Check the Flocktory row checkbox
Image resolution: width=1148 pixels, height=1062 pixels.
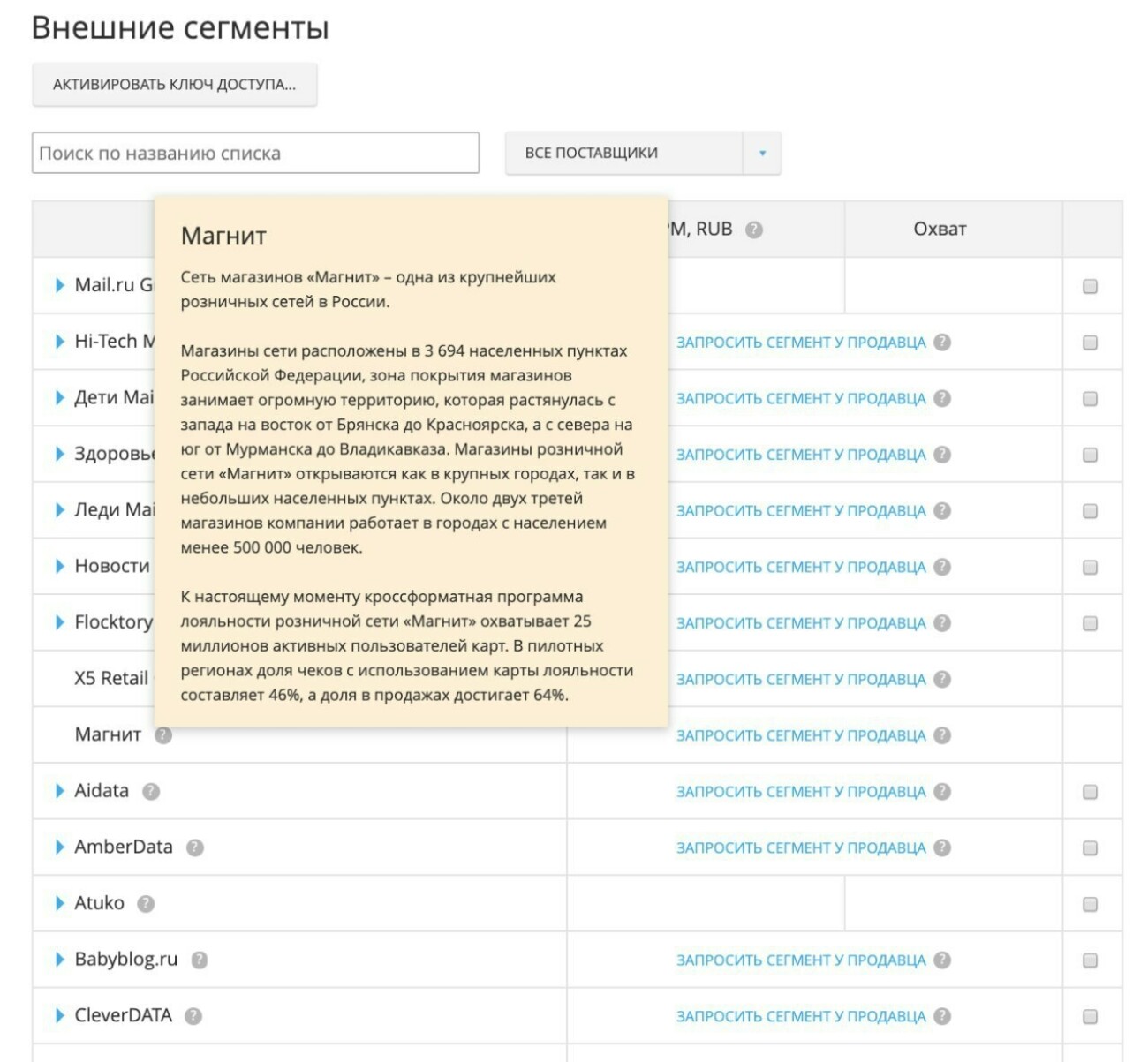[1090, 623]
